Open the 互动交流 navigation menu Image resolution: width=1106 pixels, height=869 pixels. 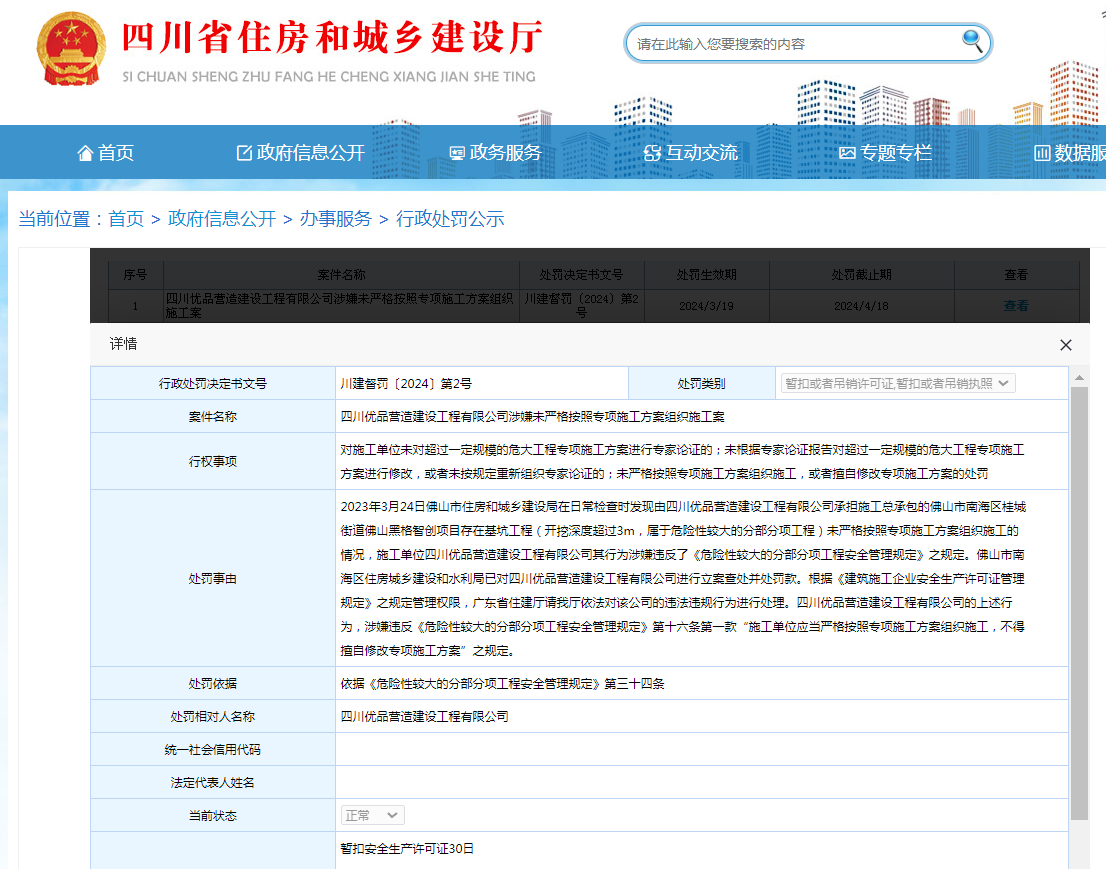pos(691,153)
